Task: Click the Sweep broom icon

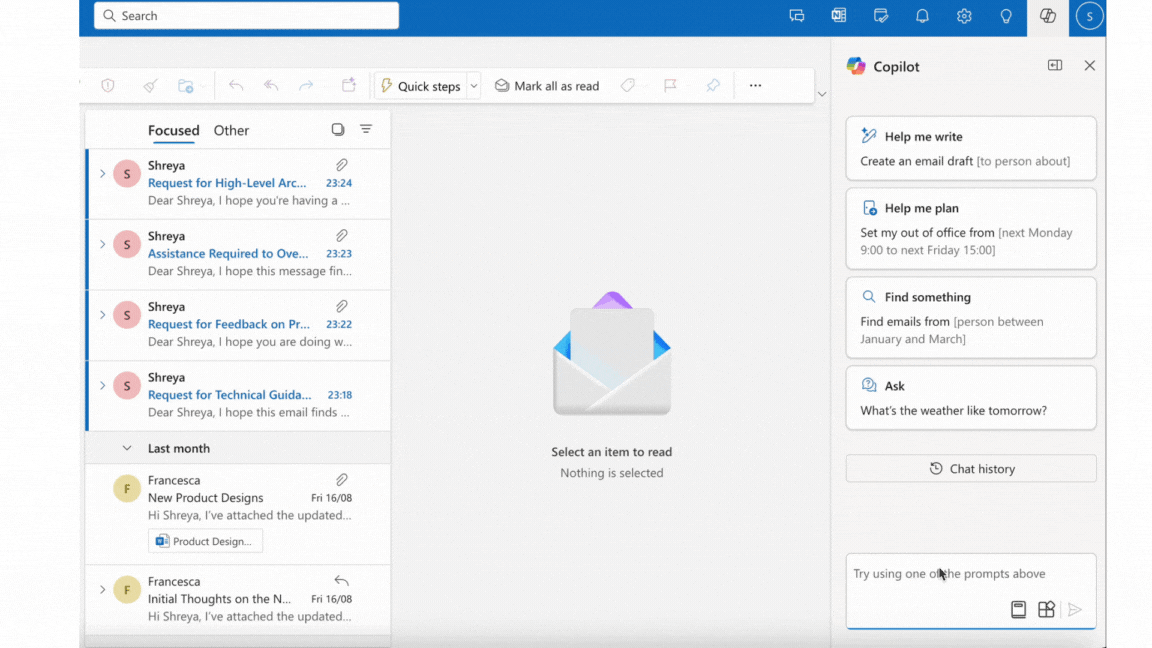Action: click(150, 86)
